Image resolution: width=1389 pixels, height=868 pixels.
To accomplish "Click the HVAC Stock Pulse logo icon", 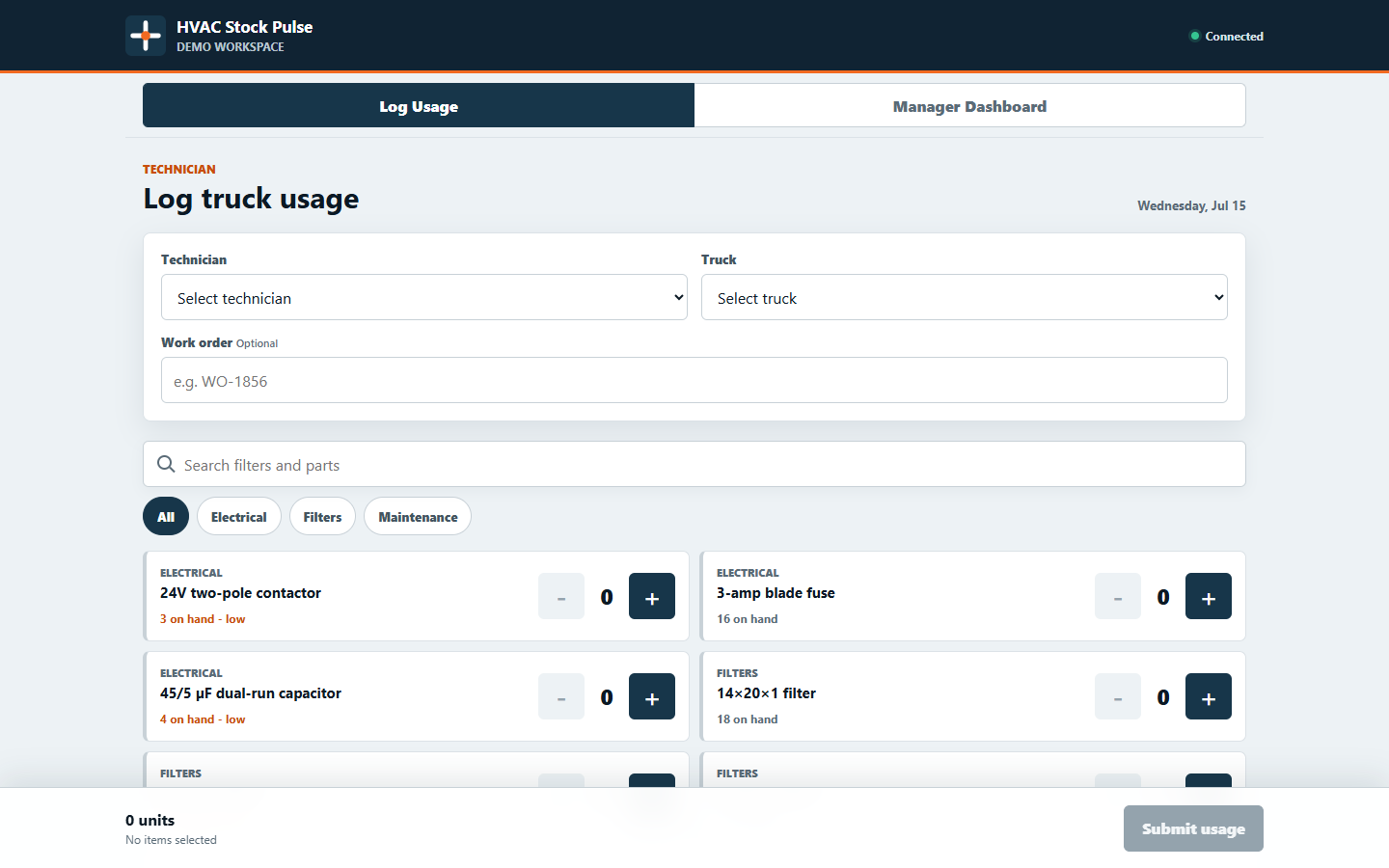I will tap(146, 36).
